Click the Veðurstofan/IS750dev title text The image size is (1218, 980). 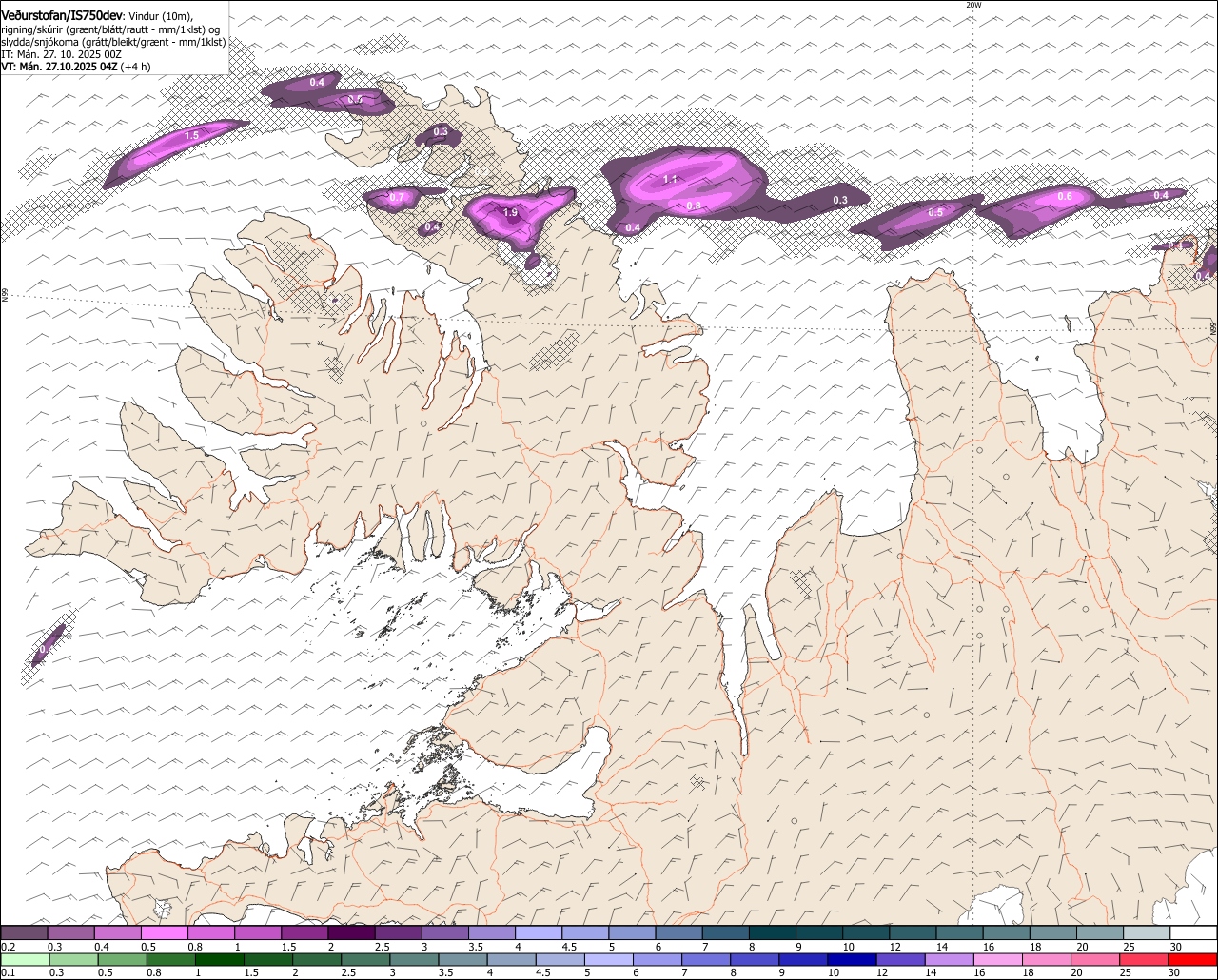click(62, 15)
